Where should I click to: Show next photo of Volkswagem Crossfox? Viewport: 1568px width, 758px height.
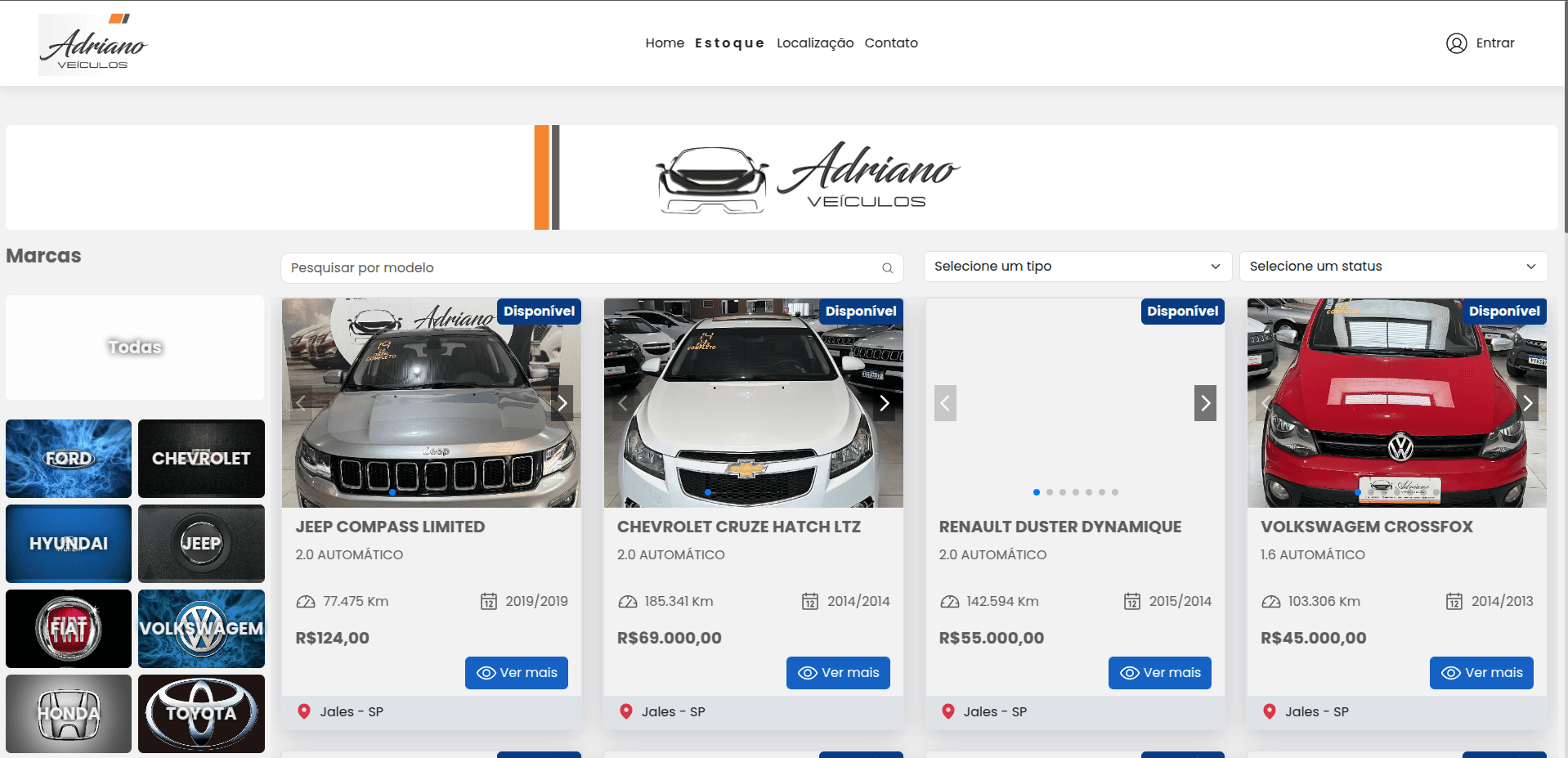coord(1527,403)
